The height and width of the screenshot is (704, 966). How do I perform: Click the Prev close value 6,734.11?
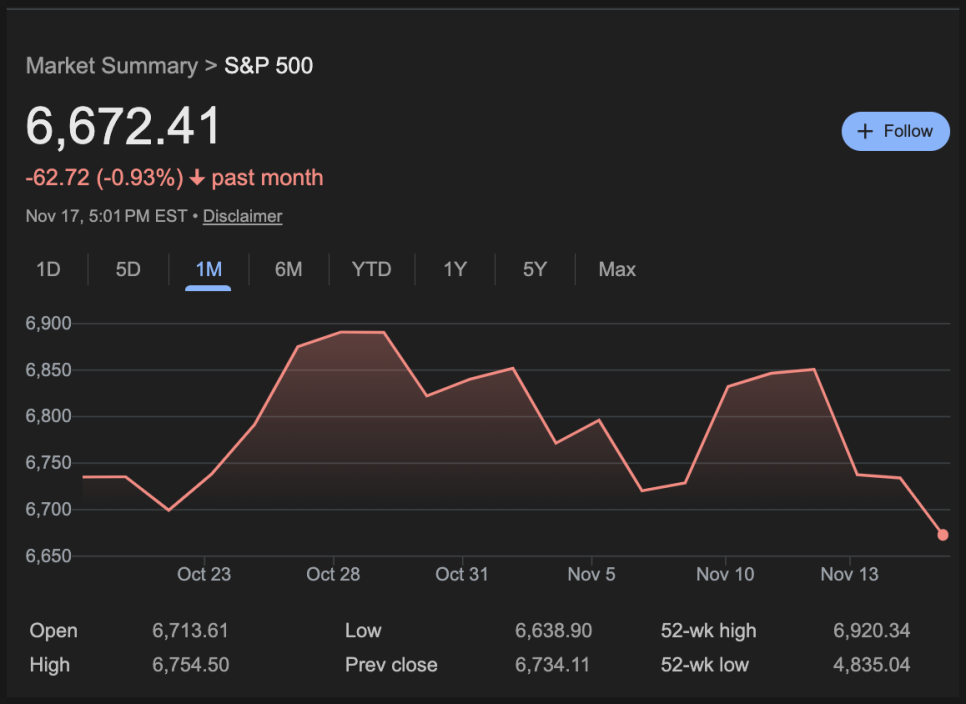[x=553, y=665]
